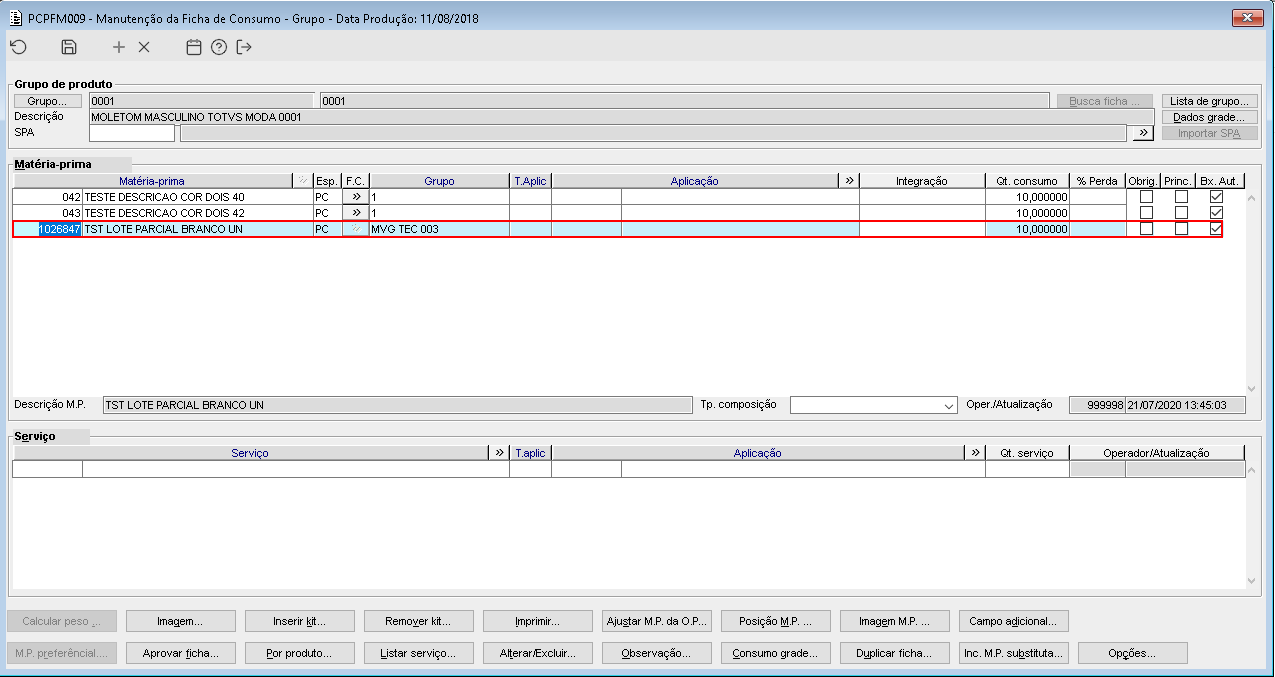
Task: Uncheck Bx. Aut. for TST LOTE PARCIAL row
Action: 1216,229
